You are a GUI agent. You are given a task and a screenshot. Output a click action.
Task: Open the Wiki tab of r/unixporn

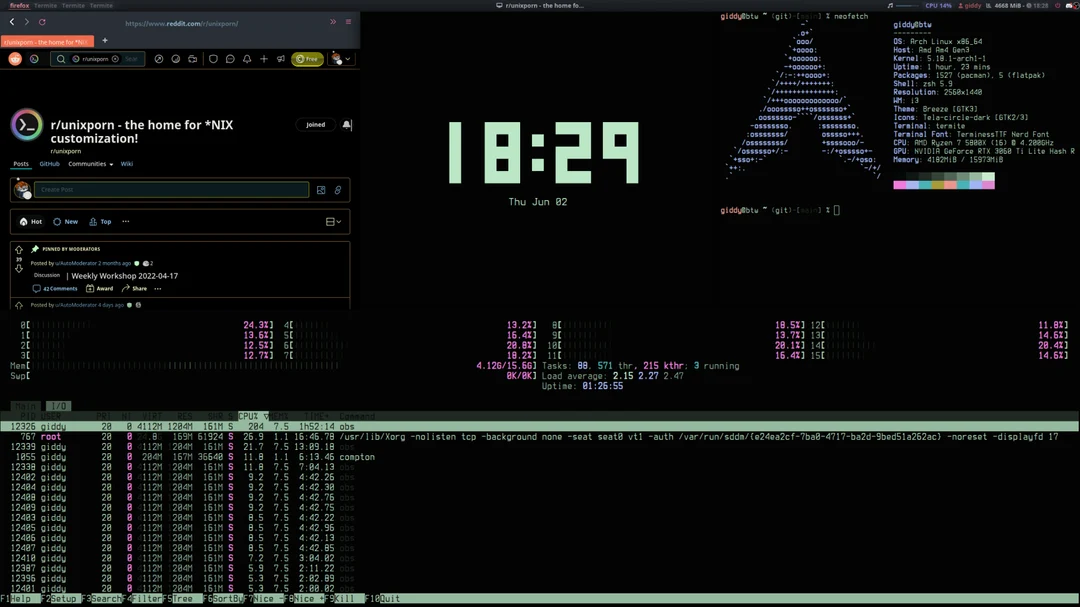pos(127,163)
